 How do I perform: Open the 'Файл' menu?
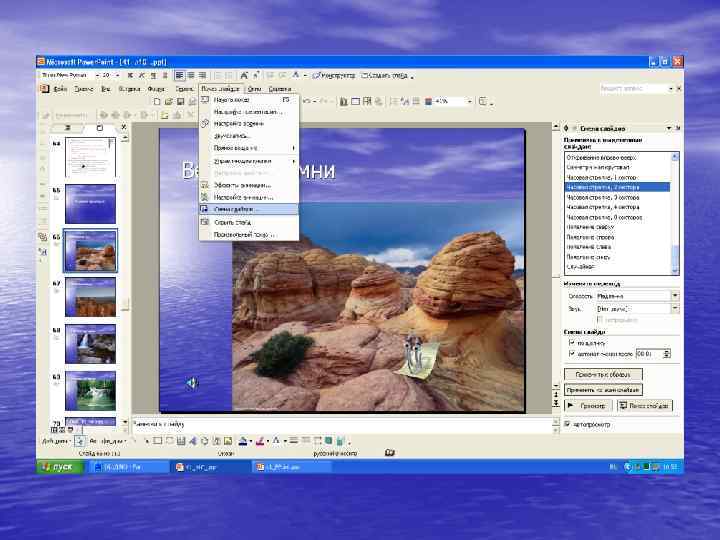tap(60, 89)
